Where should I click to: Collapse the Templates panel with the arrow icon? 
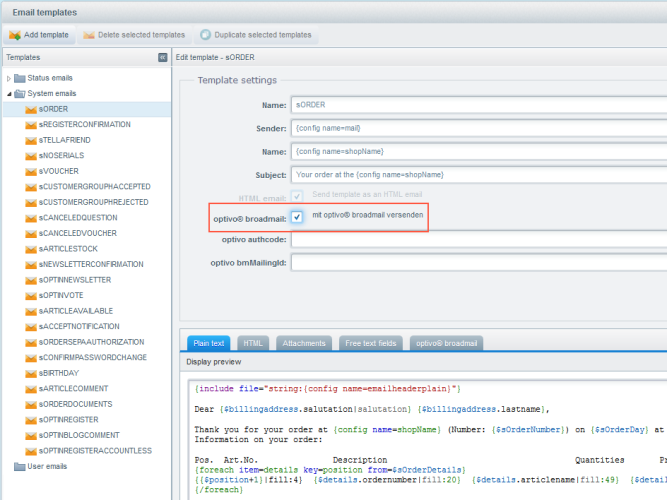tap(162, 57)
